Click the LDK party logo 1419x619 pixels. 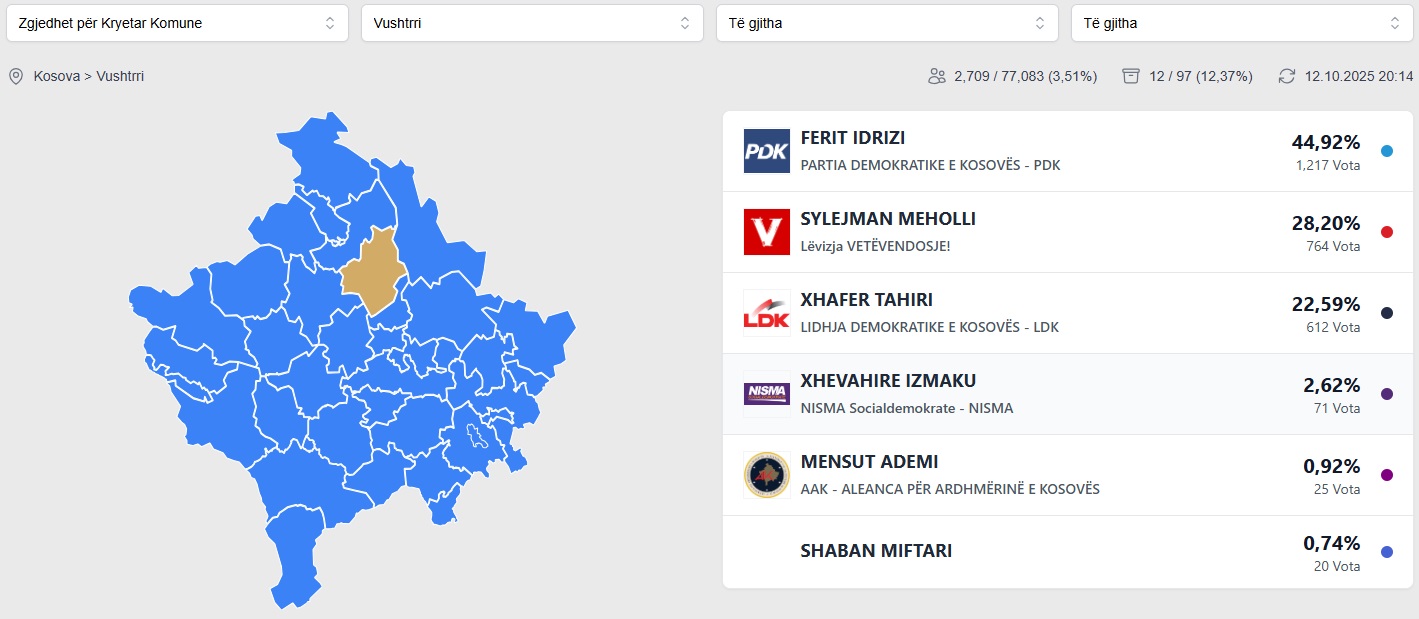tap(767, 313)
